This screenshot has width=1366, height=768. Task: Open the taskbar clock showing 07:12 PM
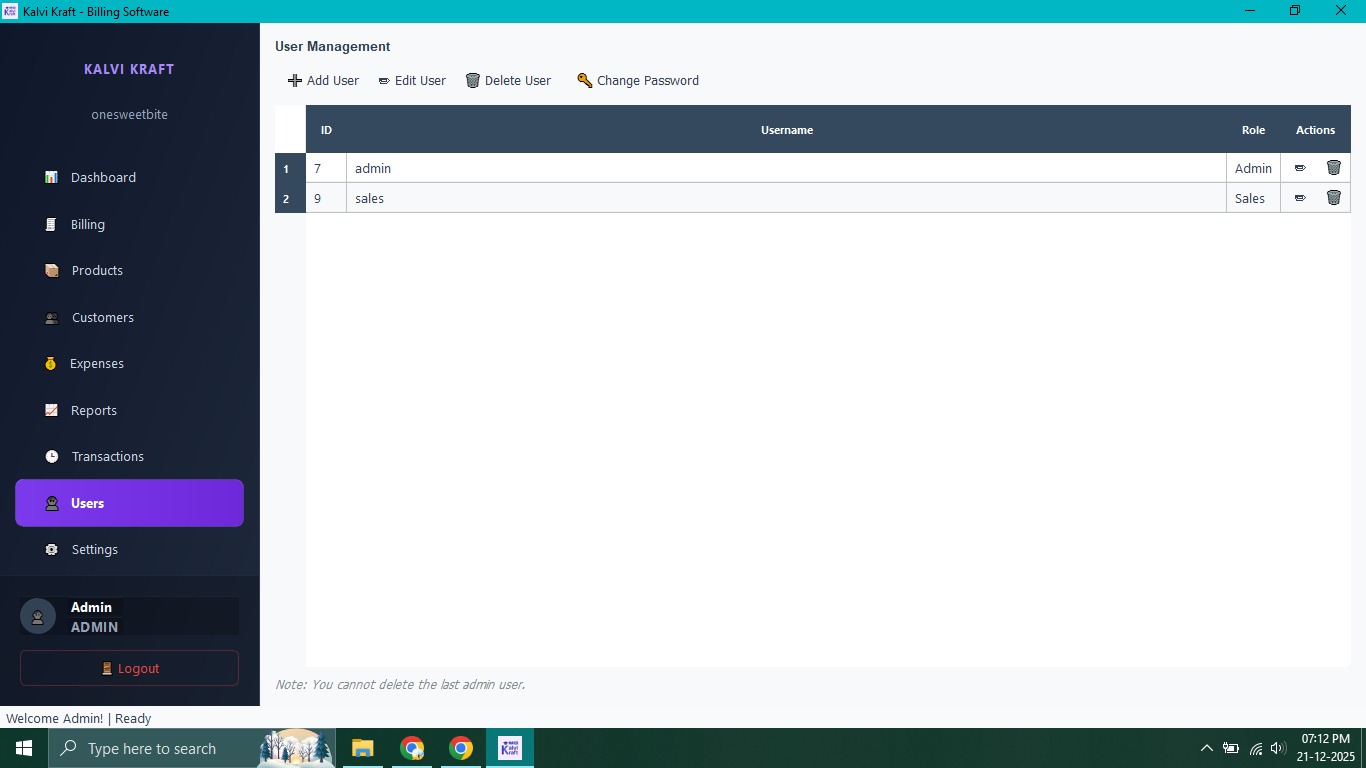click(x=1327, y=747)
